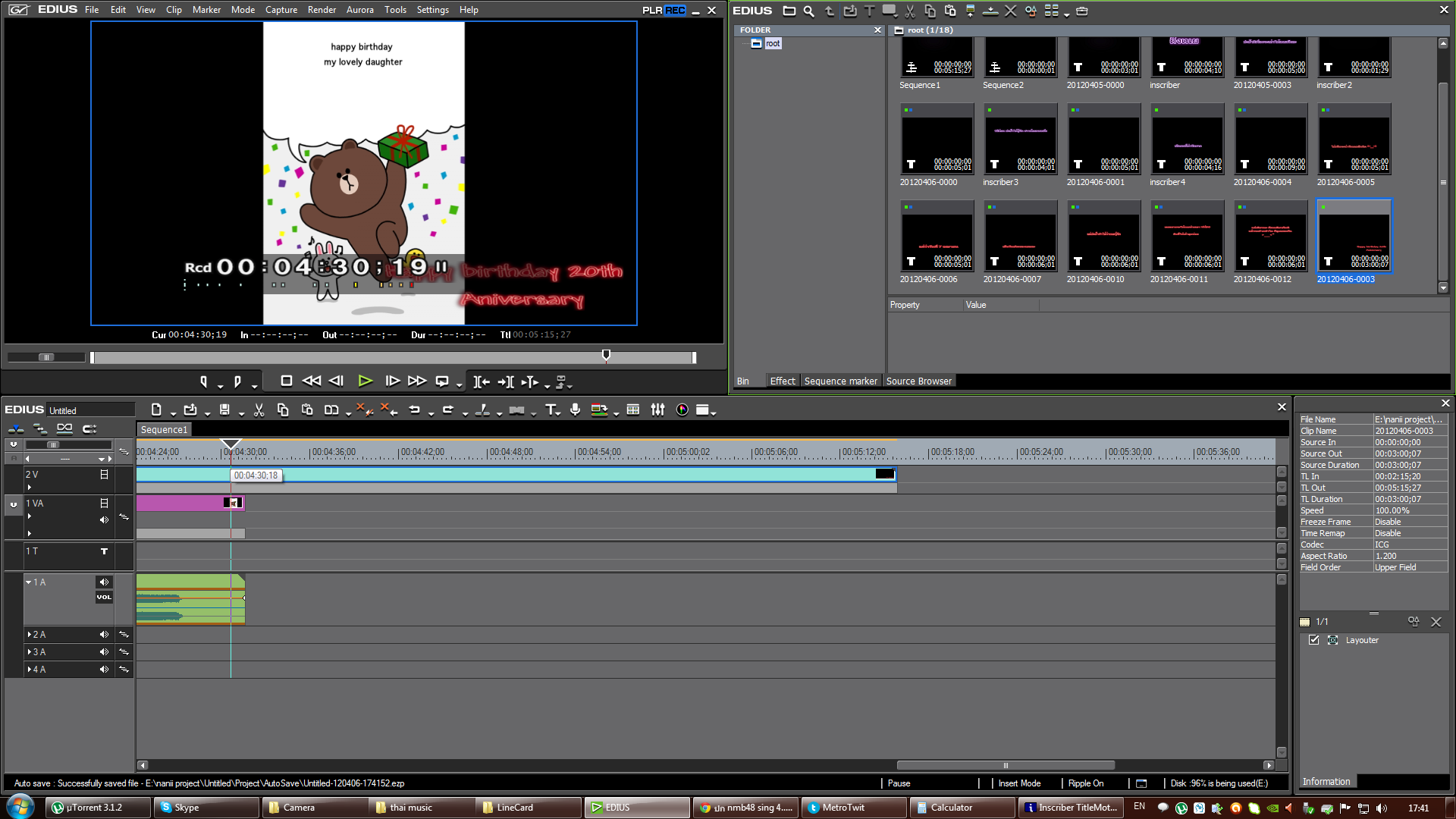Click the Undo arrow icon
This screenshot has width=1456, height=819.
pyautogui.click(x=414, y=410)
